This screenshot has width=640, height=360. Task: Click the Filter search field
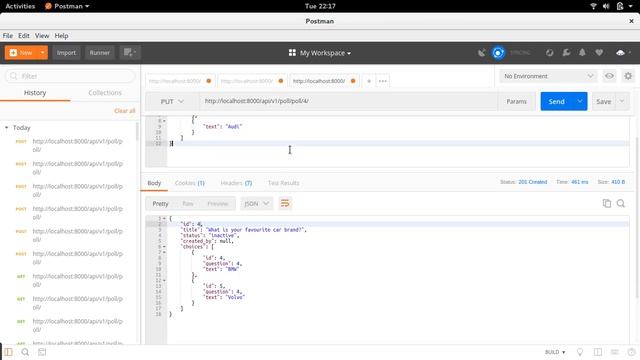[70, 76]
